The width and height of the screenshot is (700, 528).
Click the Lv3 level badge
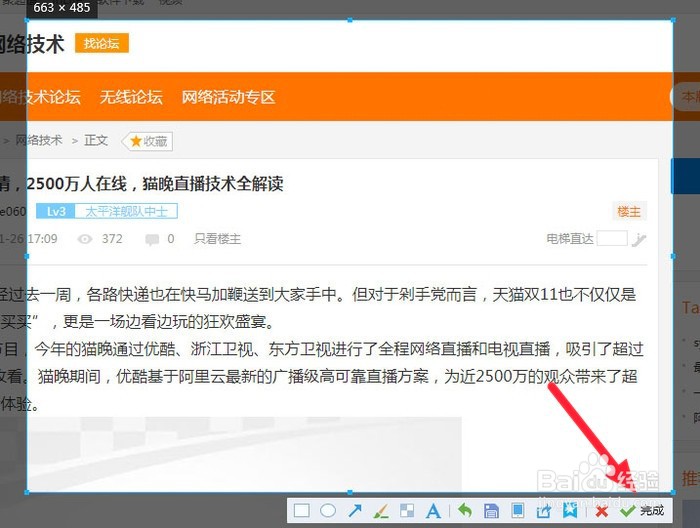pyautogui.click(x=56, y=211)
